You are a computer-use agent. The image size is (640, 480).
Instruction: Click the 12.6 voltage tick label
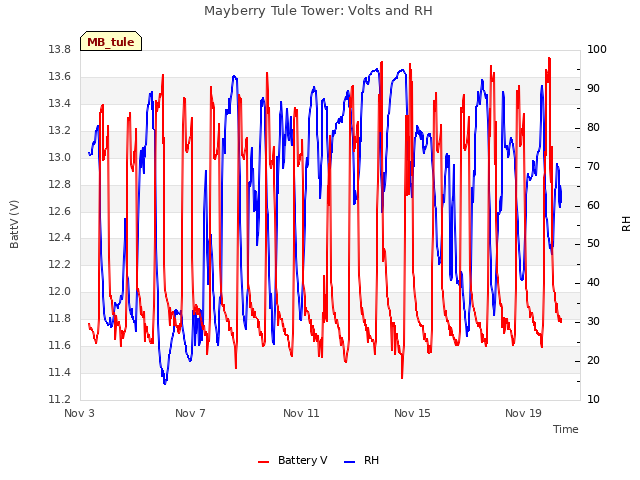pyautogui.click(x=60, y=211)
